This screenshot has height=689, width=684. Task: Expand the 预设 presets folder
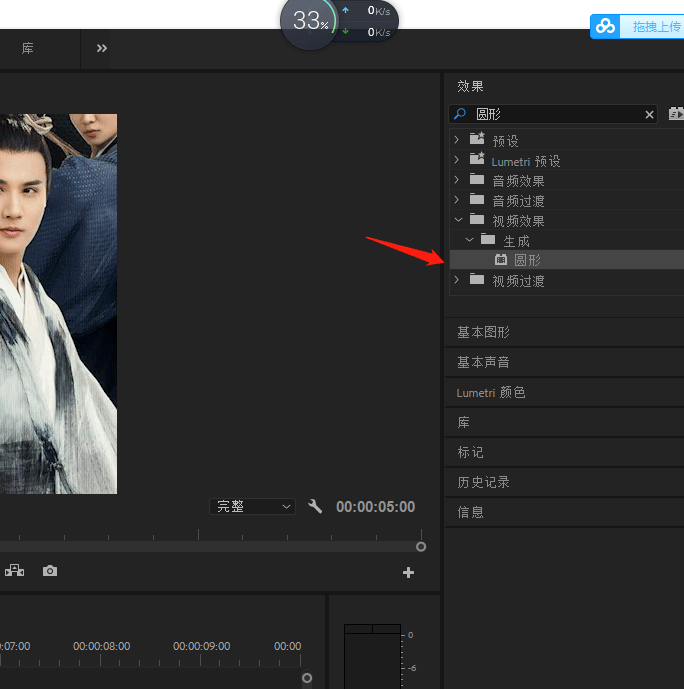point(457,140)
